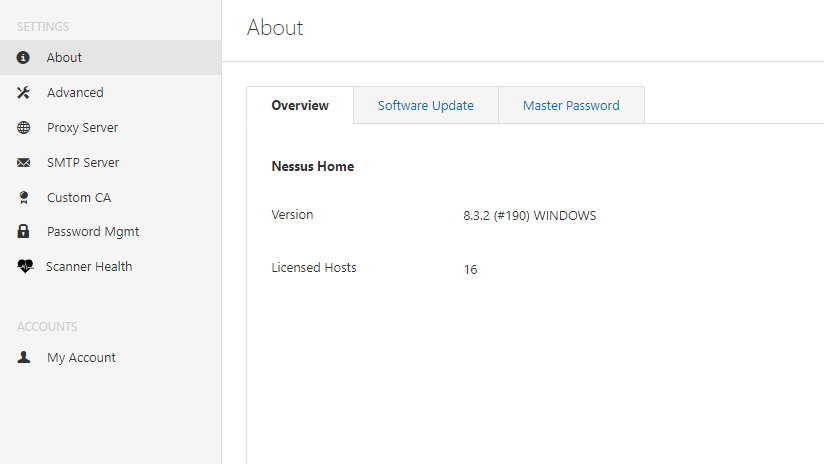
Task: Select the About label in the sidebar
Action: click(x=64, y=58)
